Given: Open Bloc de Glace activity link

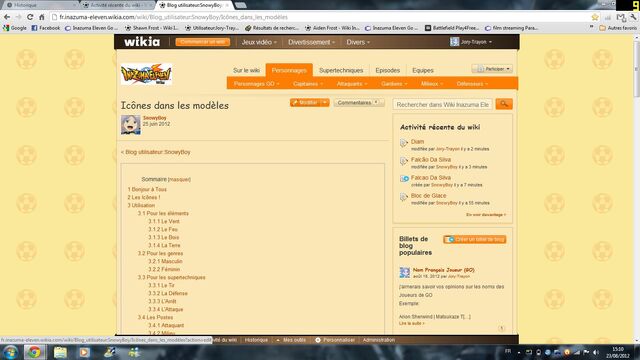Looking at the screenshot, I should coord(428,196).
